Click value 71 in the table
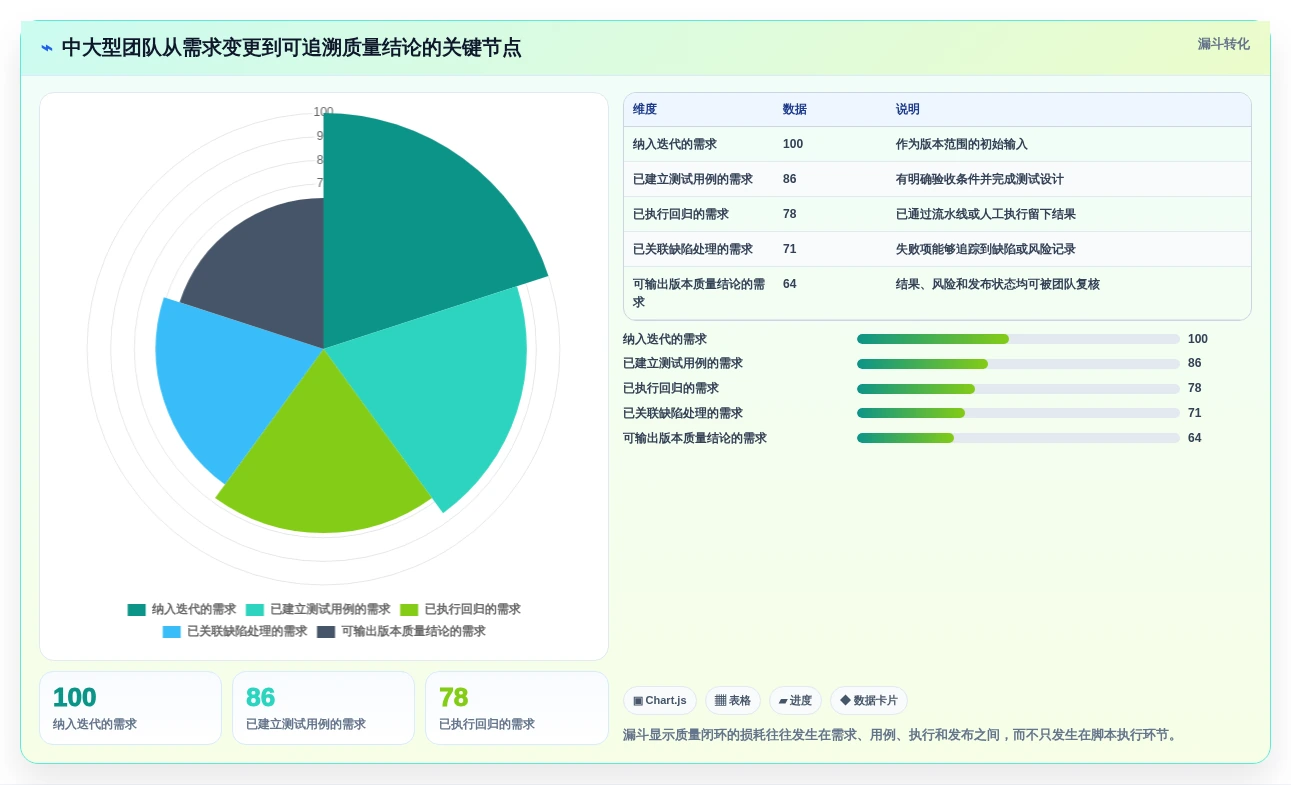Screen dimensions: 1291x785 tap(790, 249)
